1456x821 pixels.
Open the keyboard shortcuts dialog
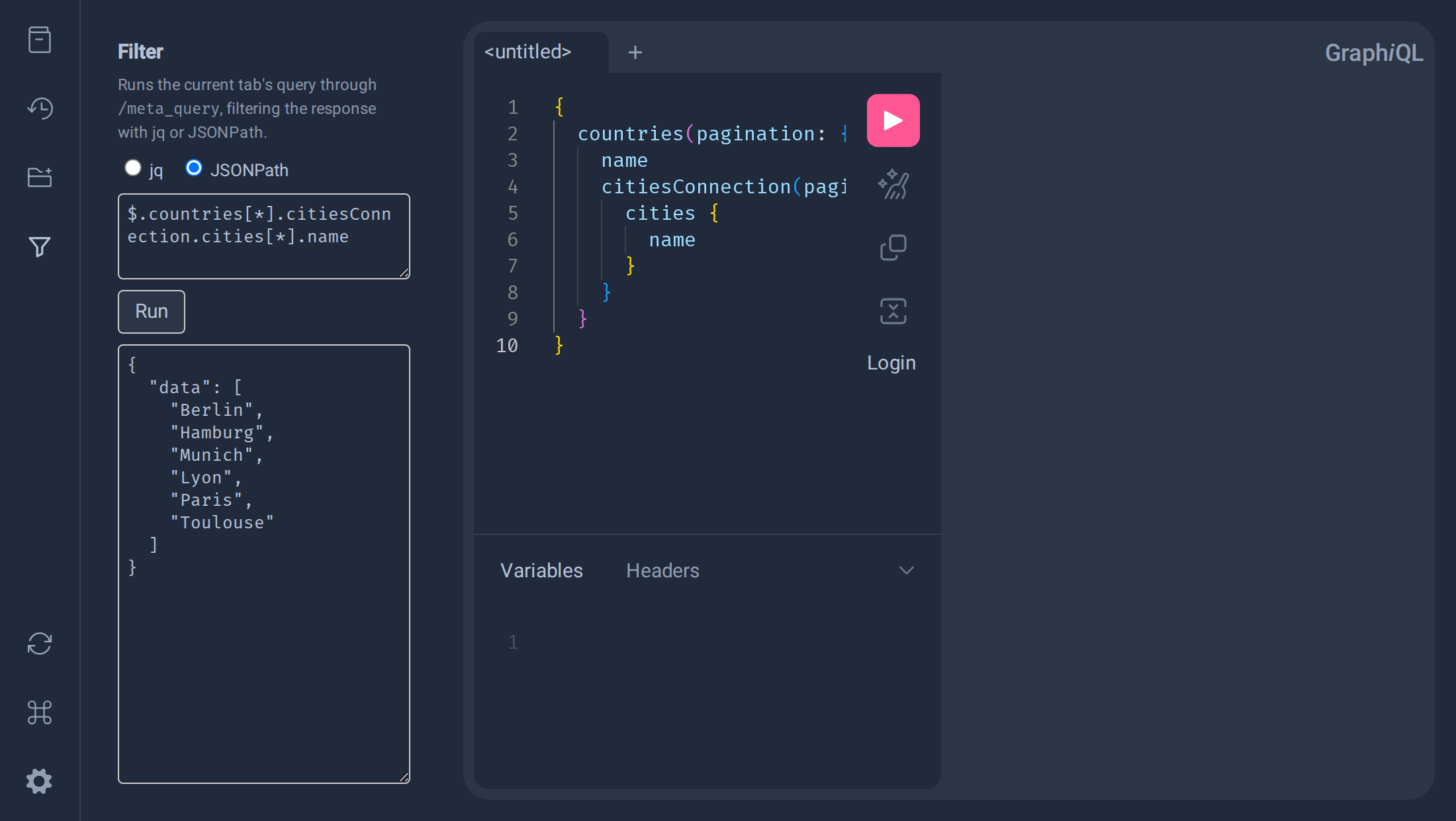pyautogui.click(x=40, y=712)
